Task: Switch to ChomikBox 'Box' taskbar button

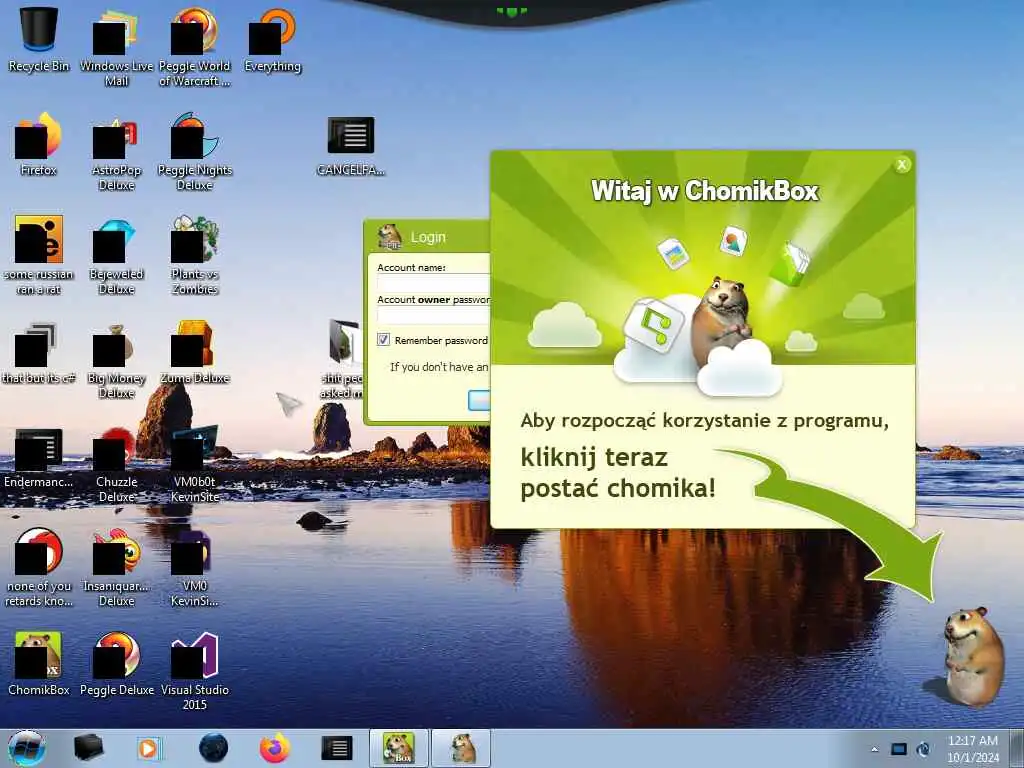Action: [398, 748]
